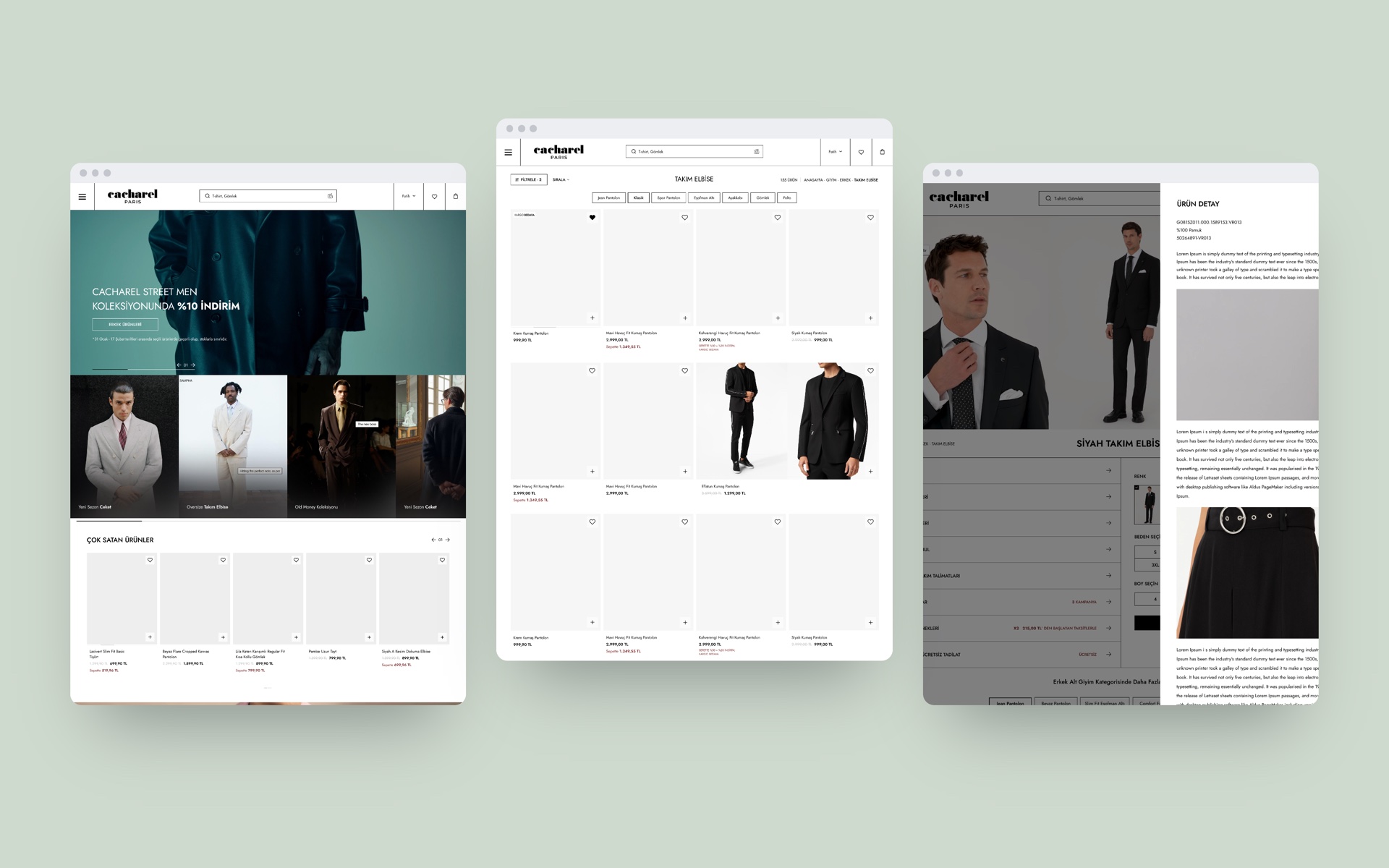Add Mavi Havuç Fit Kumaş Pantolon first-row plus icon
The height and width of the screenshot is (868, 1389).
pos(685,318)
